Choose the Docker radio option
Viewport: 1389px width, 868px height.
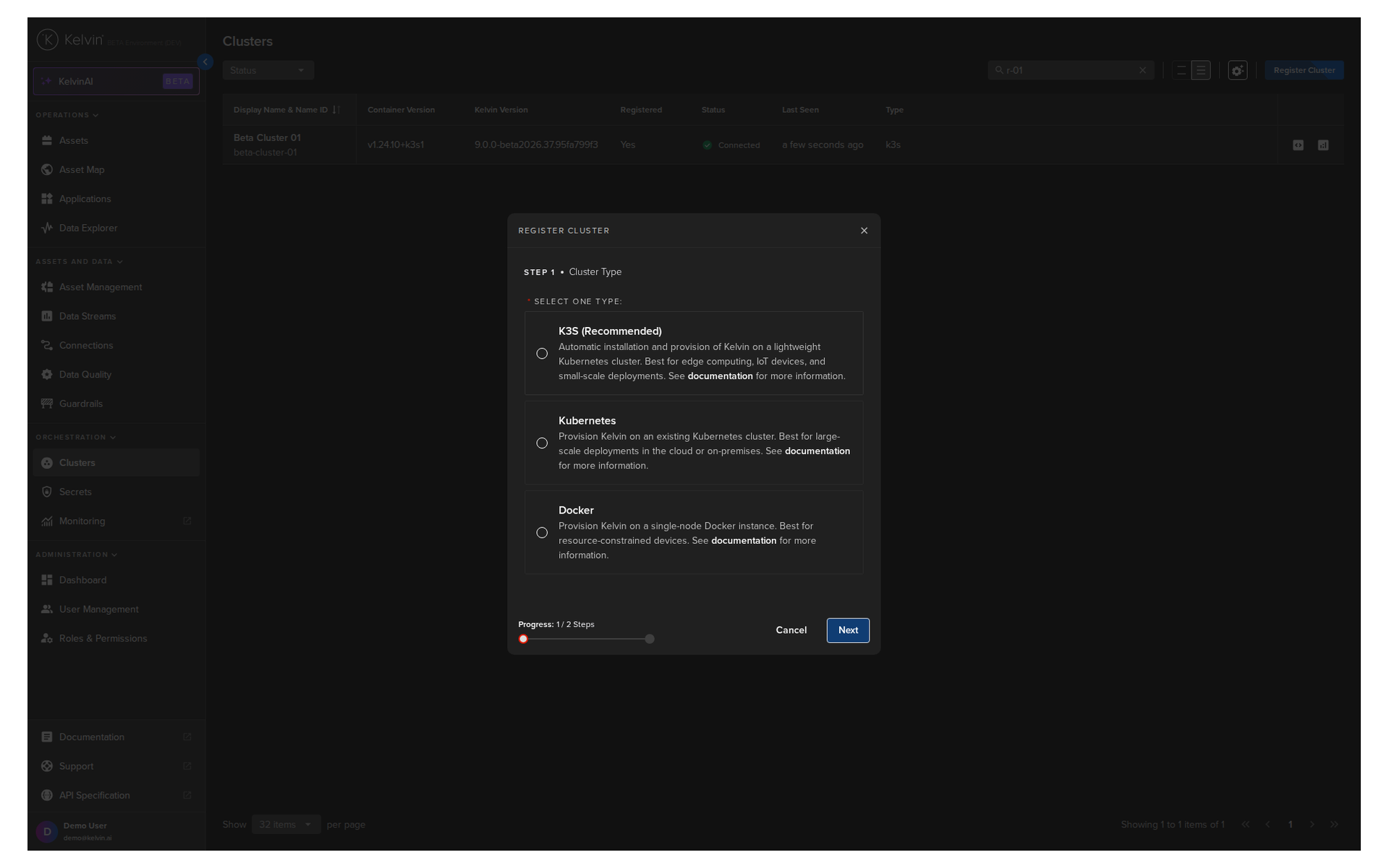click(542, 532)
